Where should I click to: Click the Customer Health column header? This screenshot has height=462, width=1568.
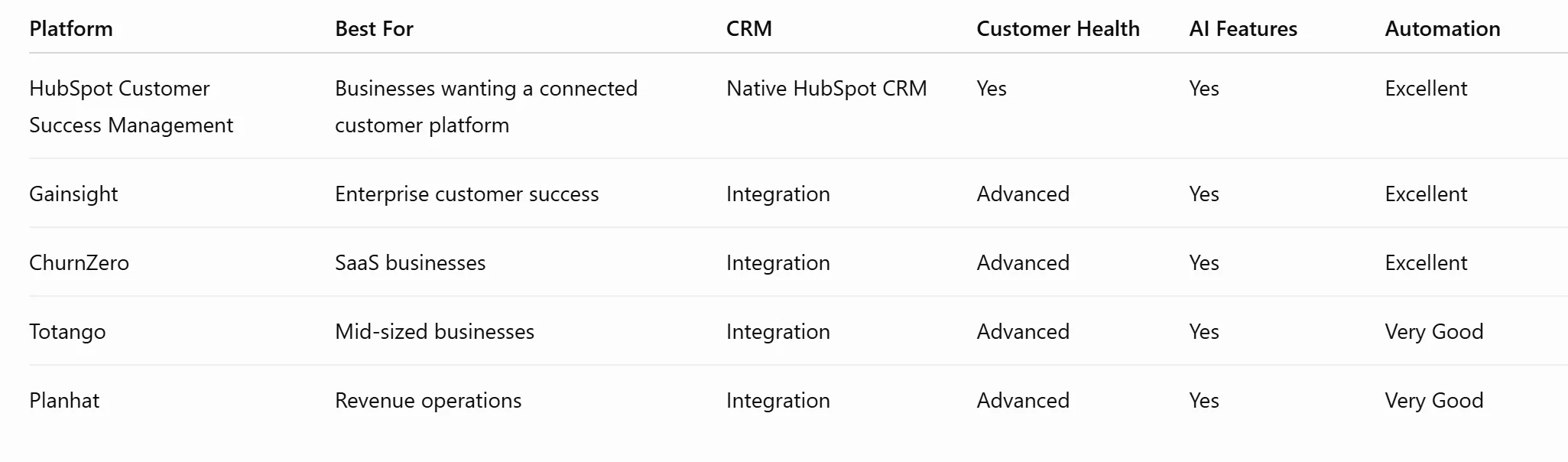[1058, 29]
